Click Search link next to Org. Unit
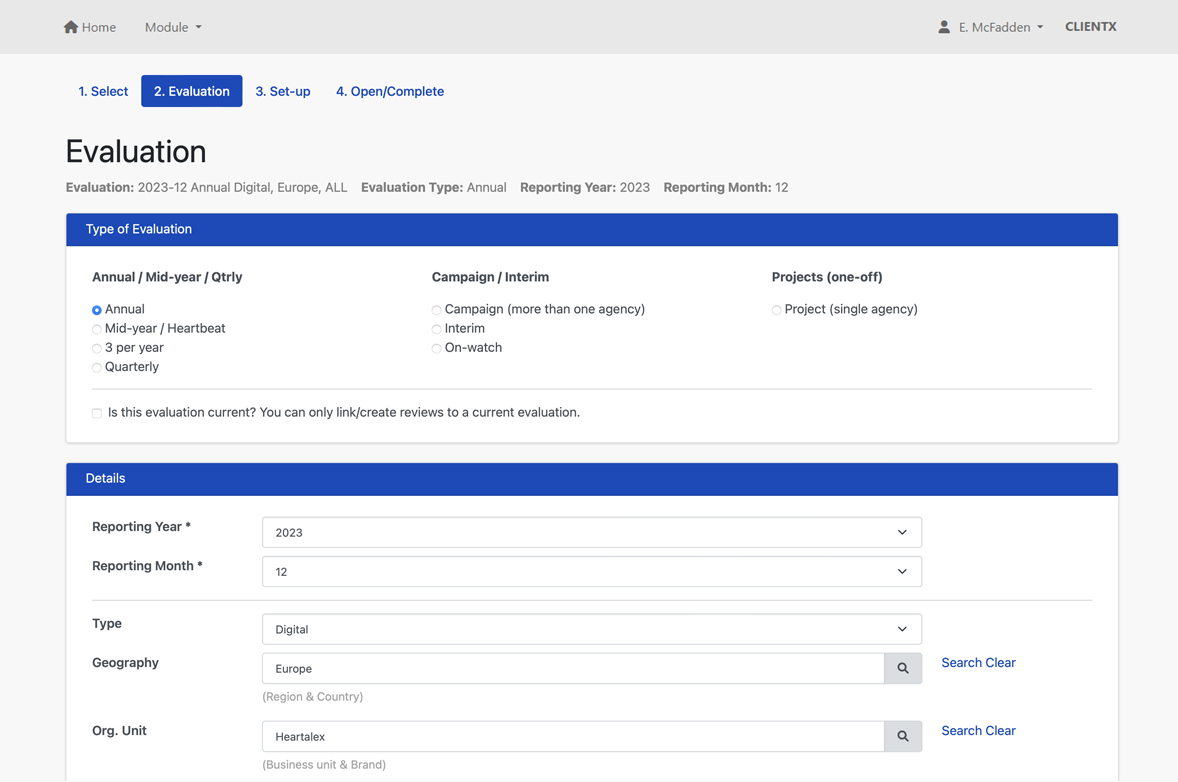Image resolution: width=1178 pixels, height=782 pixels. point(962,730)
